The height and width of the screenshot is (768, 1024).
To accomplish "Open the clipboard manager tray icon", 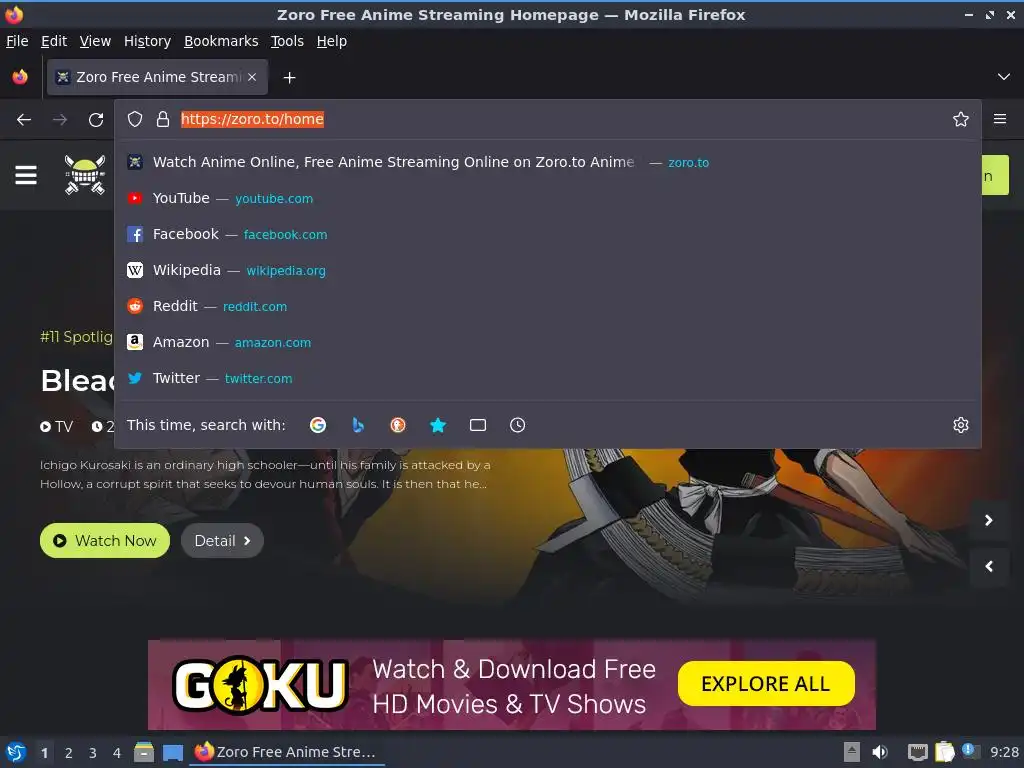I will (944, 752).
